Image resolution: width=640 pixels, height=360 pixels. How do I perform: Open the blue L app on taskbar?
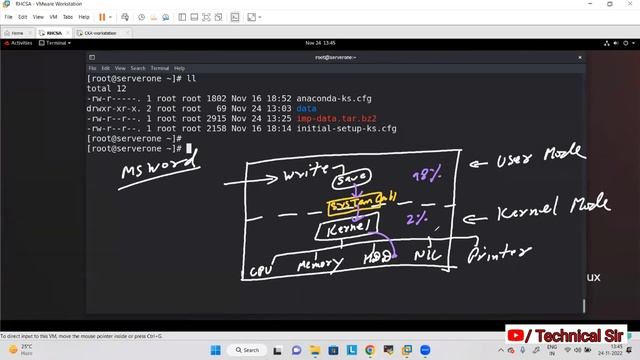pos(351,350)
